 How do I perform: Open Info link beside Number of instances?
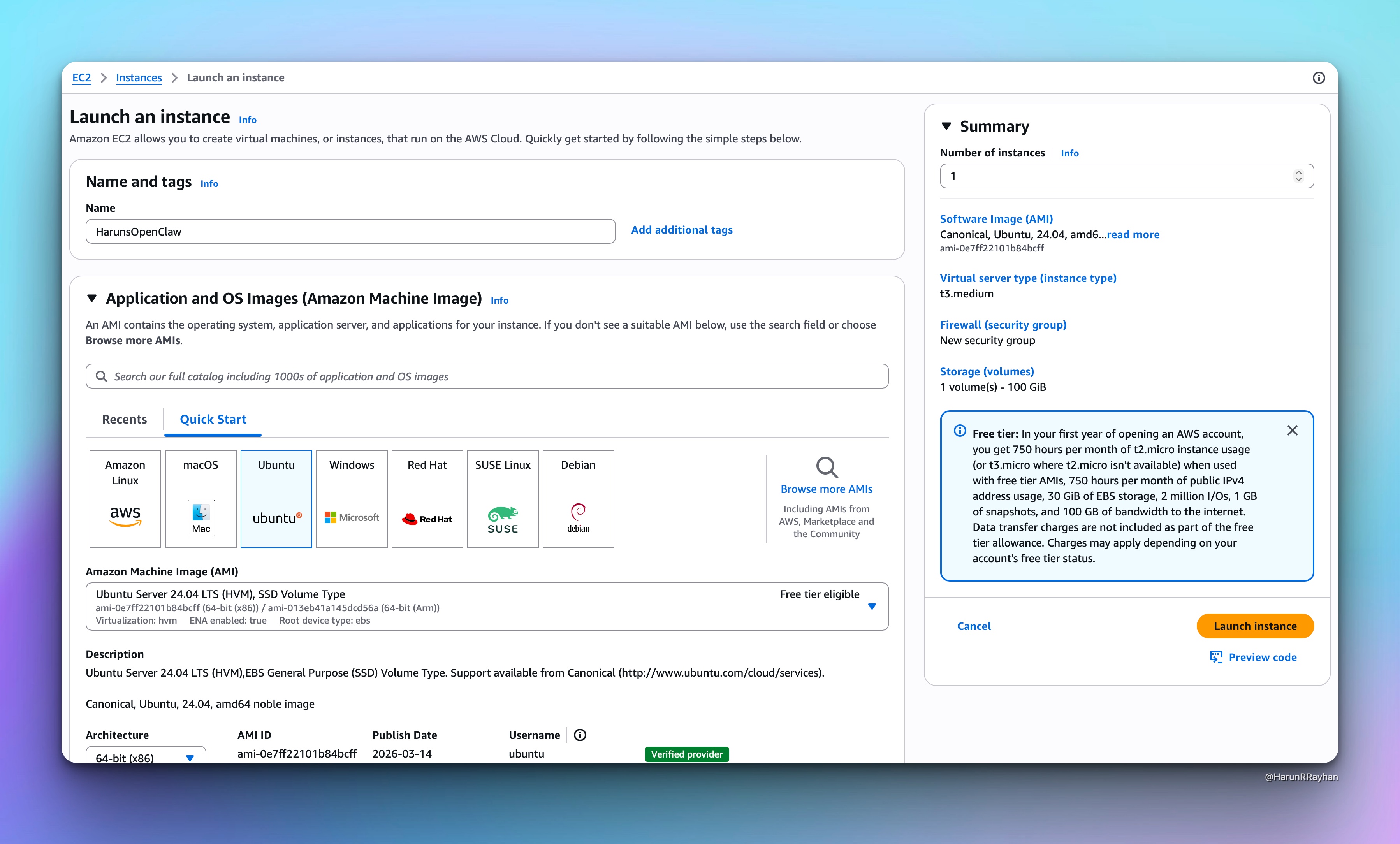1070,153
